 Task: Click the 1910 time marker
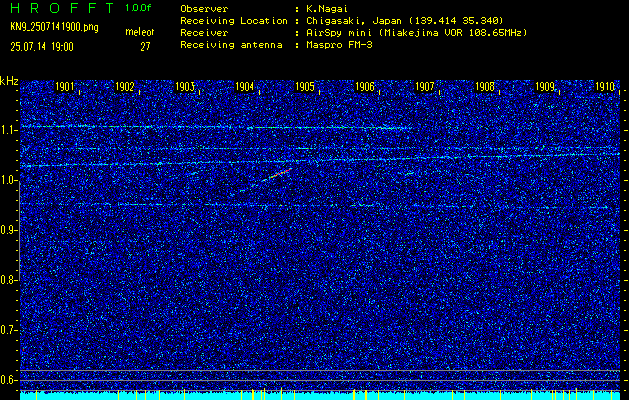point(605,87)
